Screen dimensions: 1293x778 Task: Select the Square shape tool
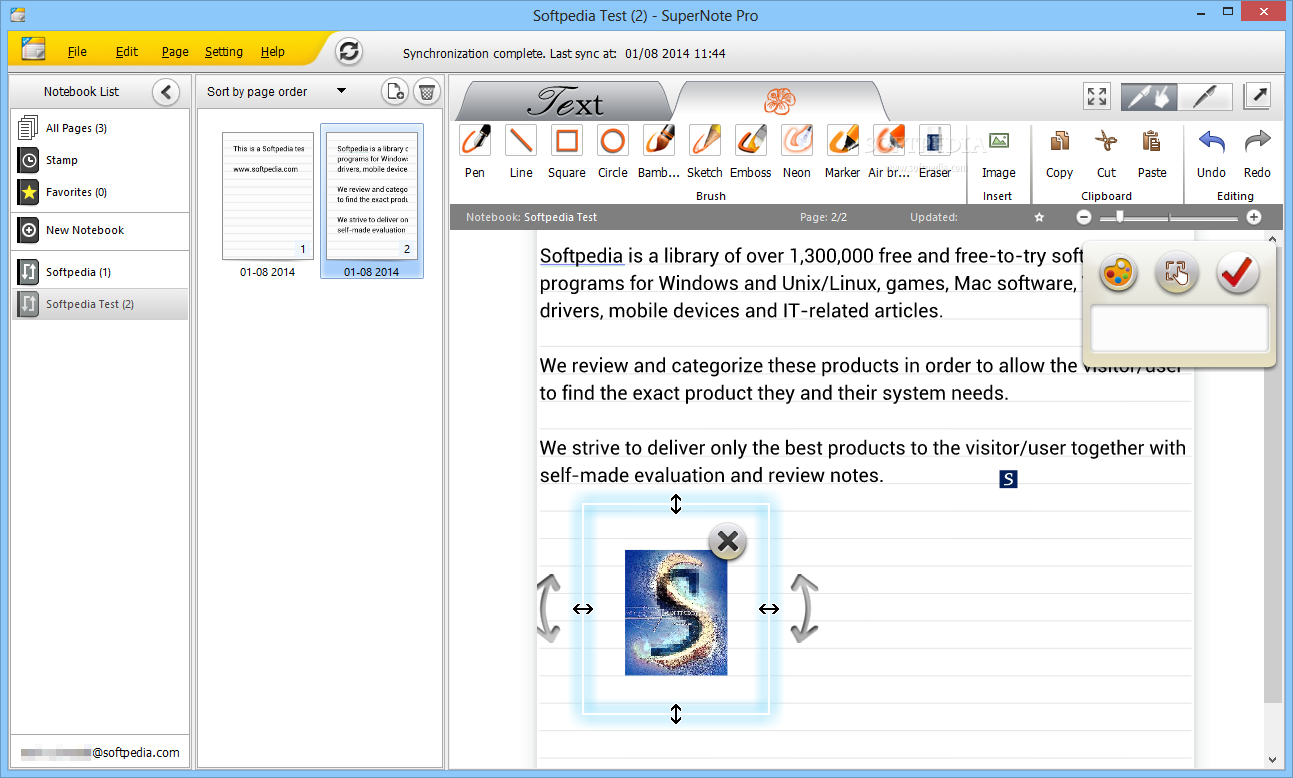point(567,151)
